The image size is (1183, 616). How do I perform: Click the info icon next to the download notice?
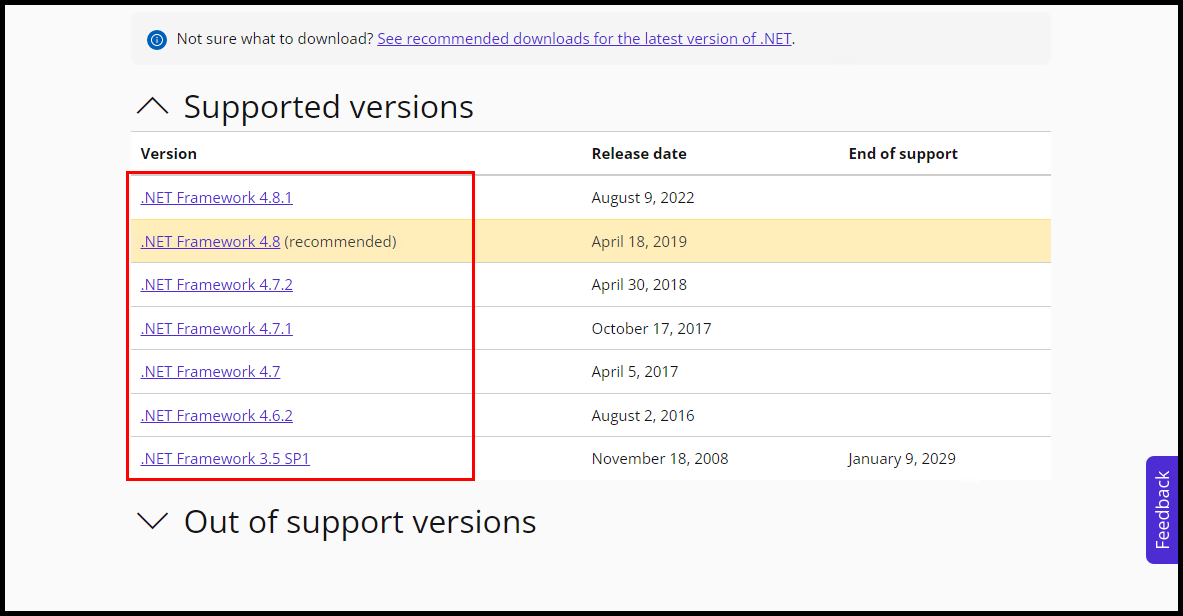point(156,39)
